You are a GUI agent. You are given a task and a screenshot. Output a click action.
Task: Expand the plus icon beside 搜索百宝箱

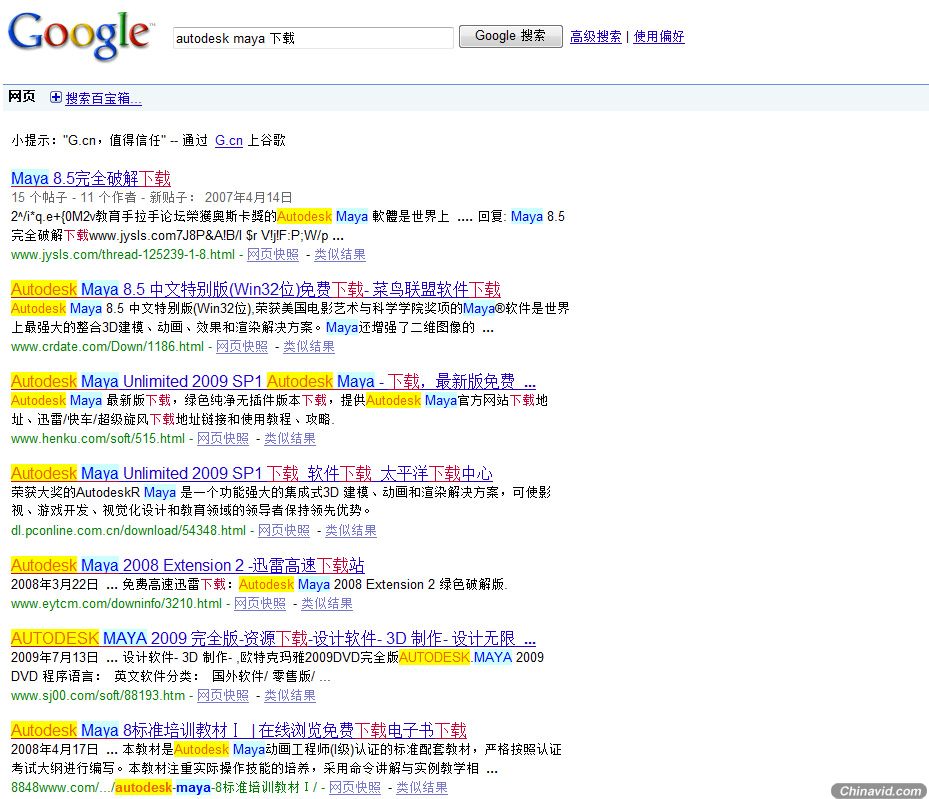(x=56, y=97)
